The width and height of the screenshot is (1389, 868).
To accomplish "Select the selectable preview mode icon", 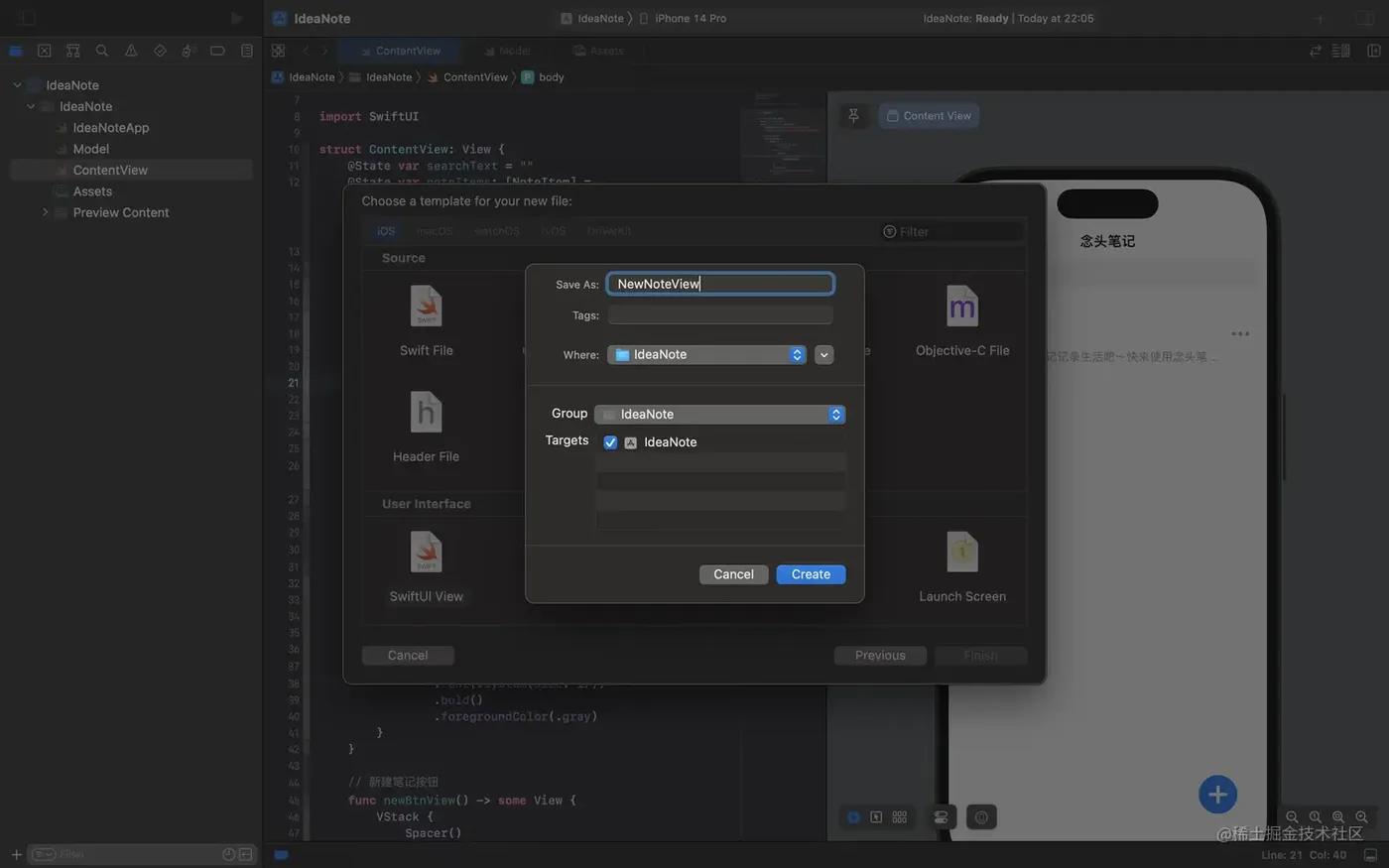I will 876,817.
